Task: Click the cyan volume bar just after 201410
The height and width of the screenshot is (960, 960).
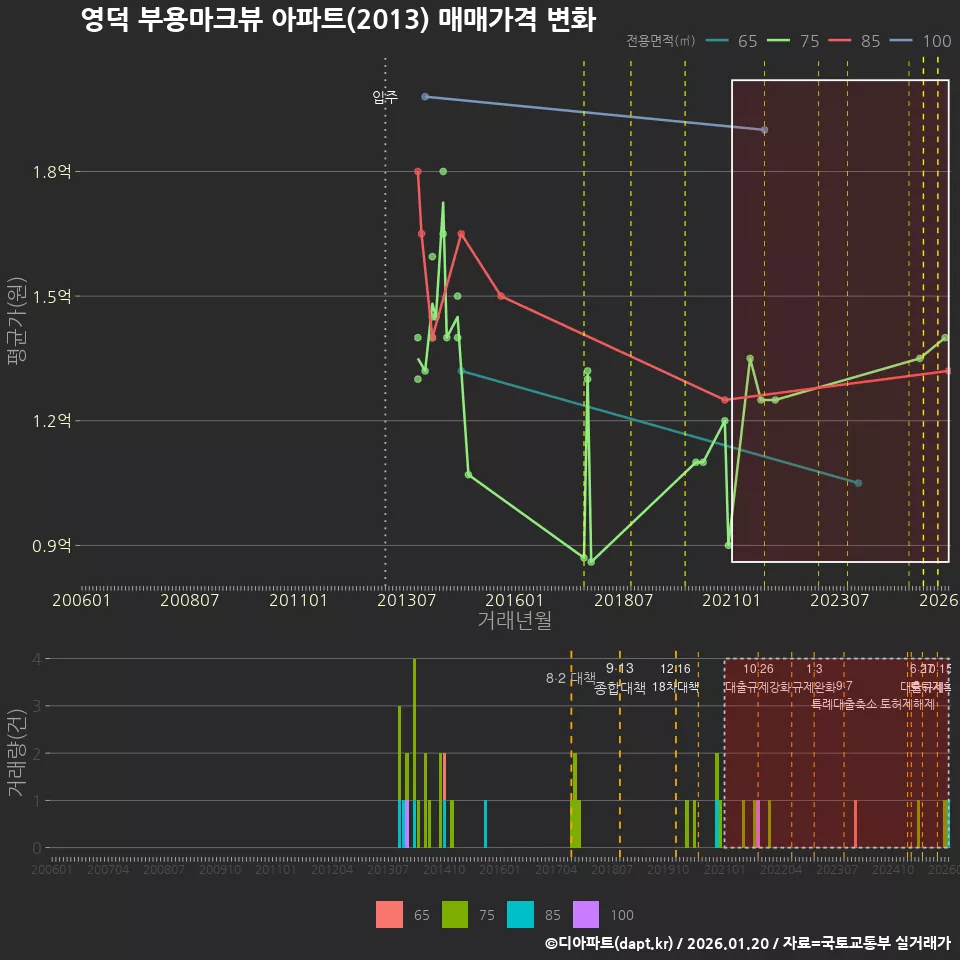Action: (x=486, y=824)
